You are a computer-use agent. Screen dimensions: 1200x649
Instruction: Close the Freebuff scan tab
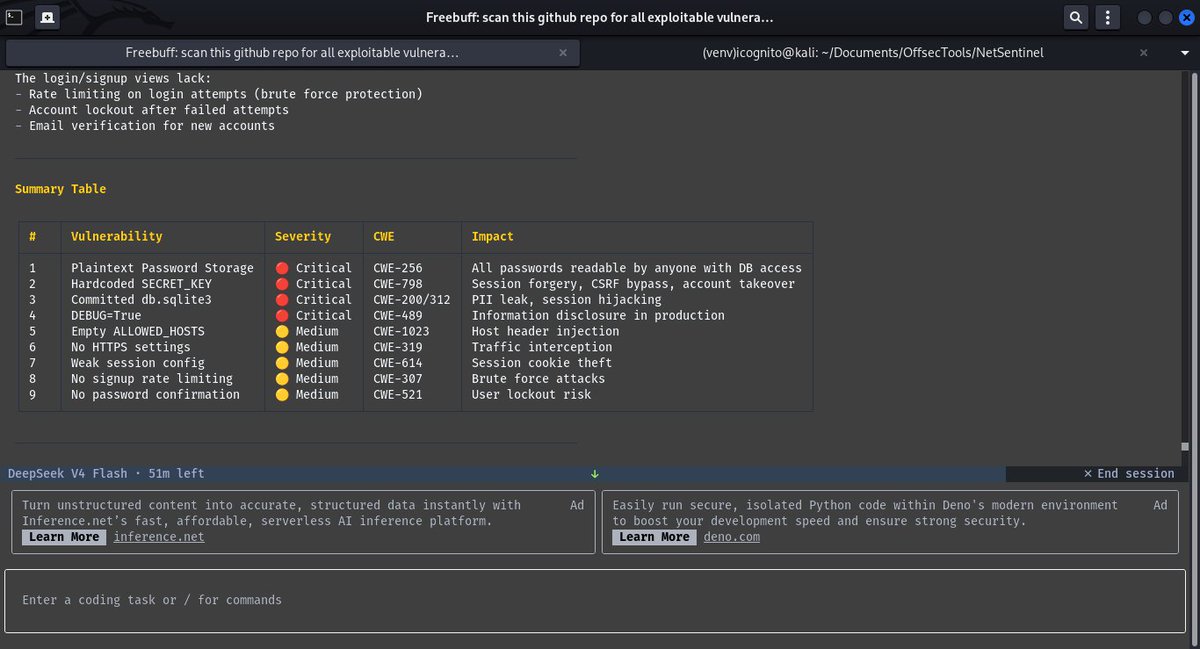tap(562, 52)
